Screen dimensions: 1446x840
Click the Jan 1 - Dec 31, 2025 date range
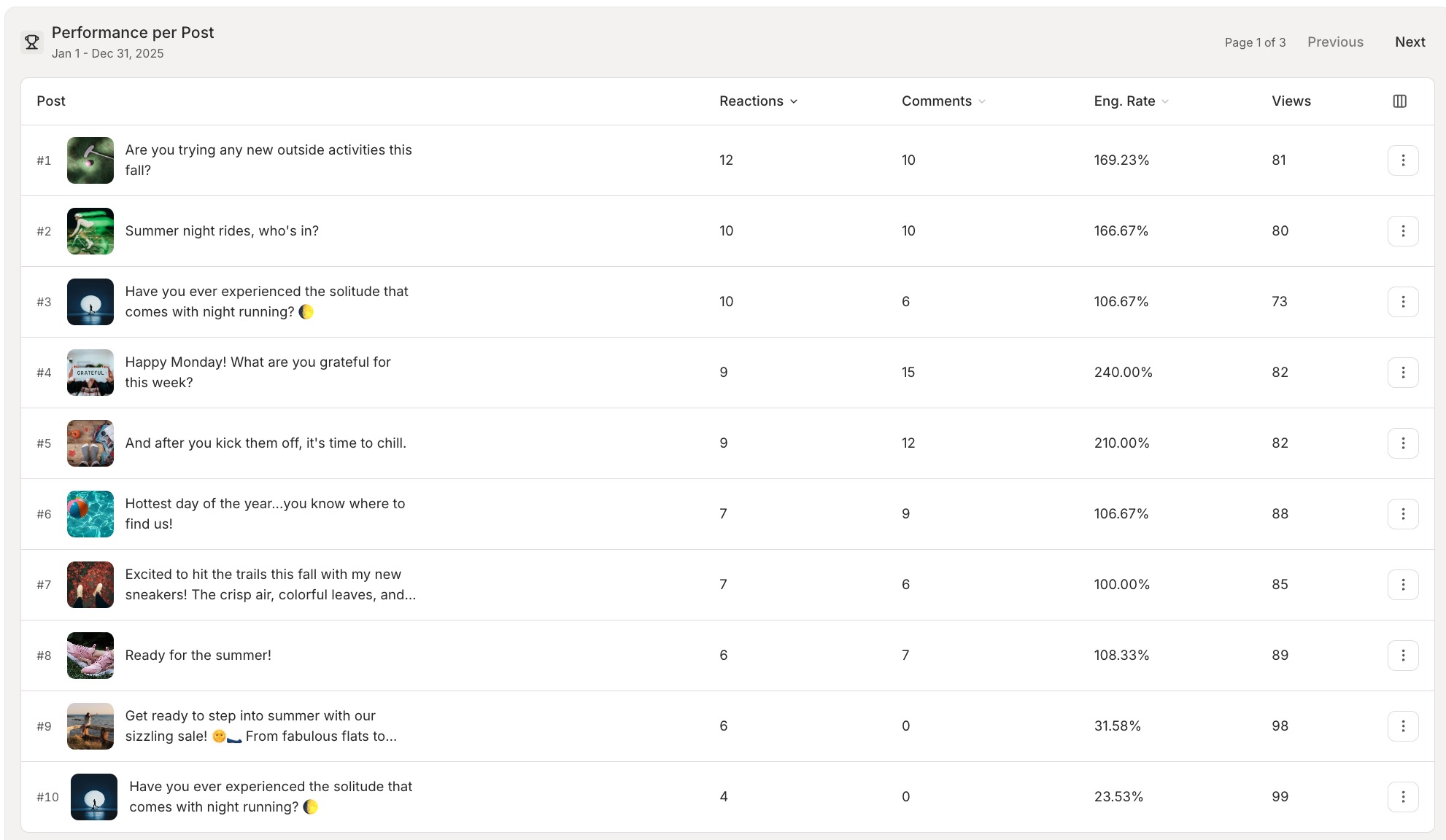pos(108,53)
